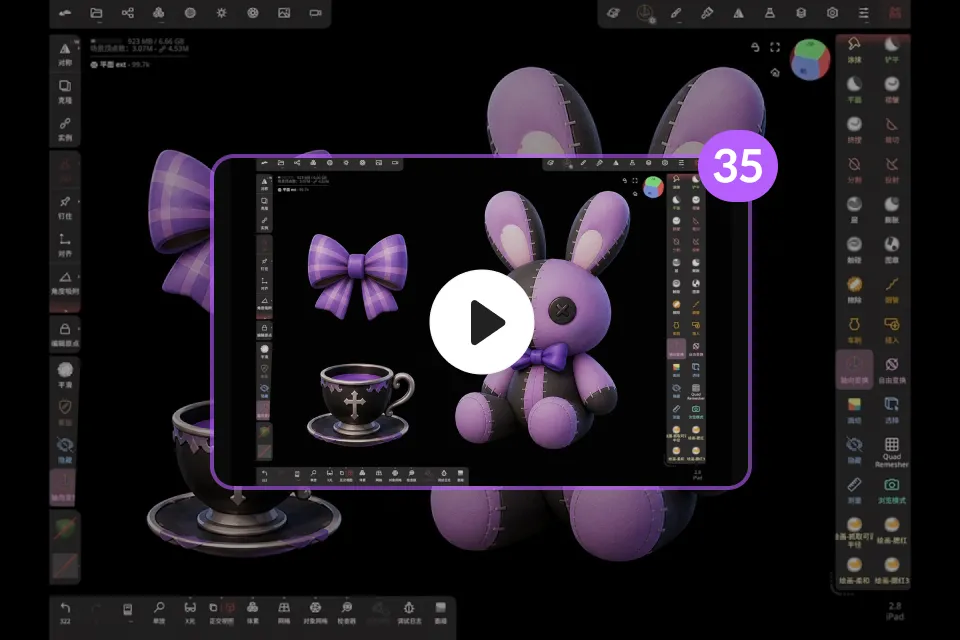
Task: Select the mask shield shortcut on left
Action: click(x=65, y=413)
